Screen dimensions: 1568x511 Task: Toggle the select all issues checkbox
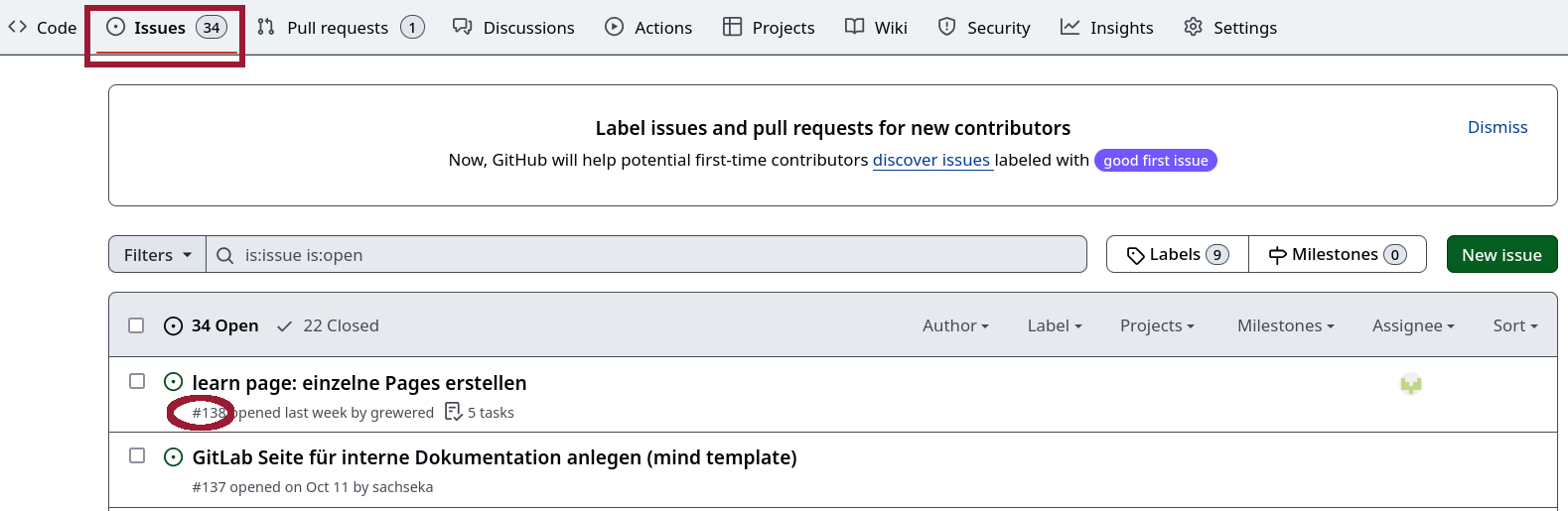[136, 325]
